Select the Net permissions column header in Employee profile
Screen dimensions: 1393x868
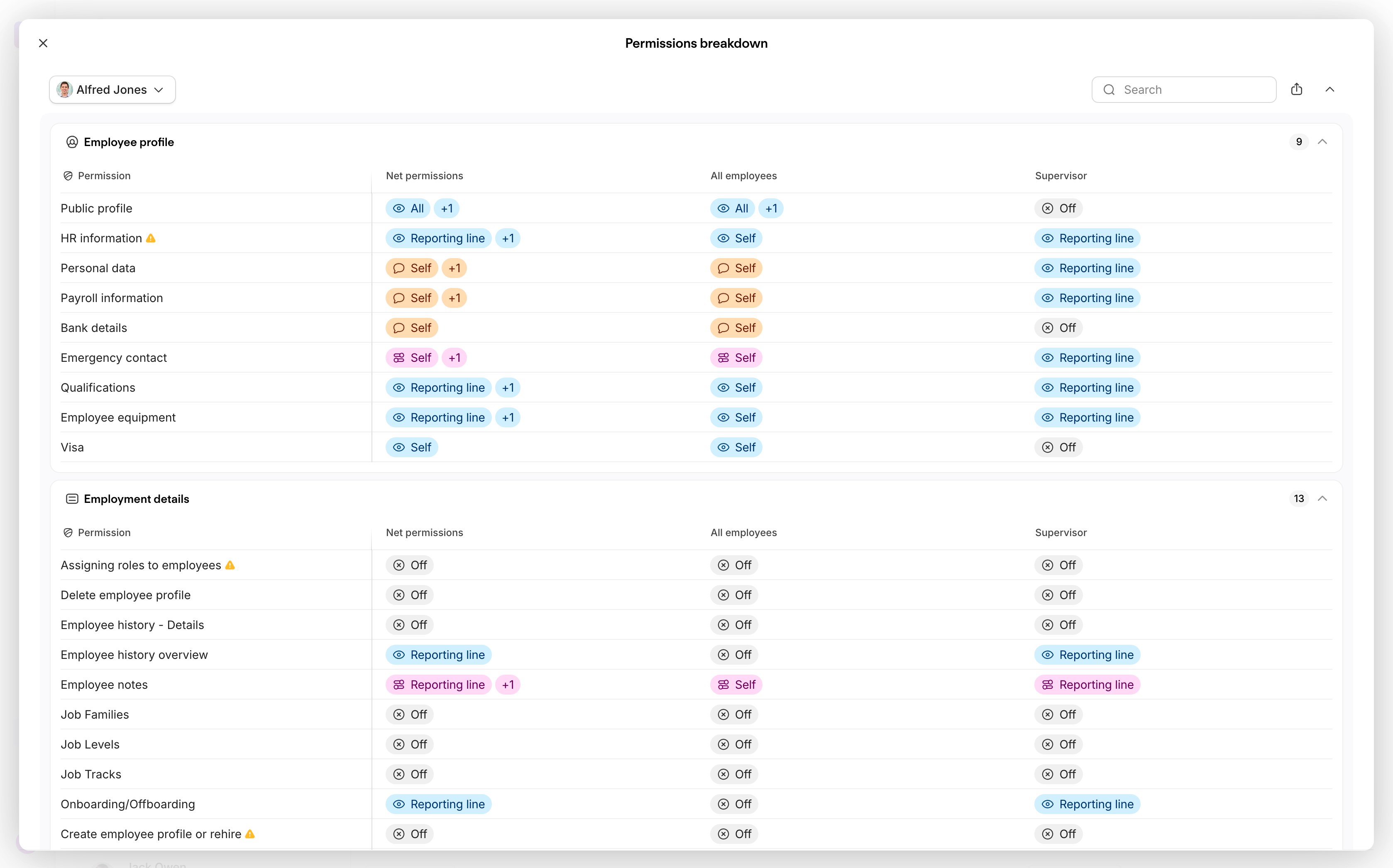(424, 176)
